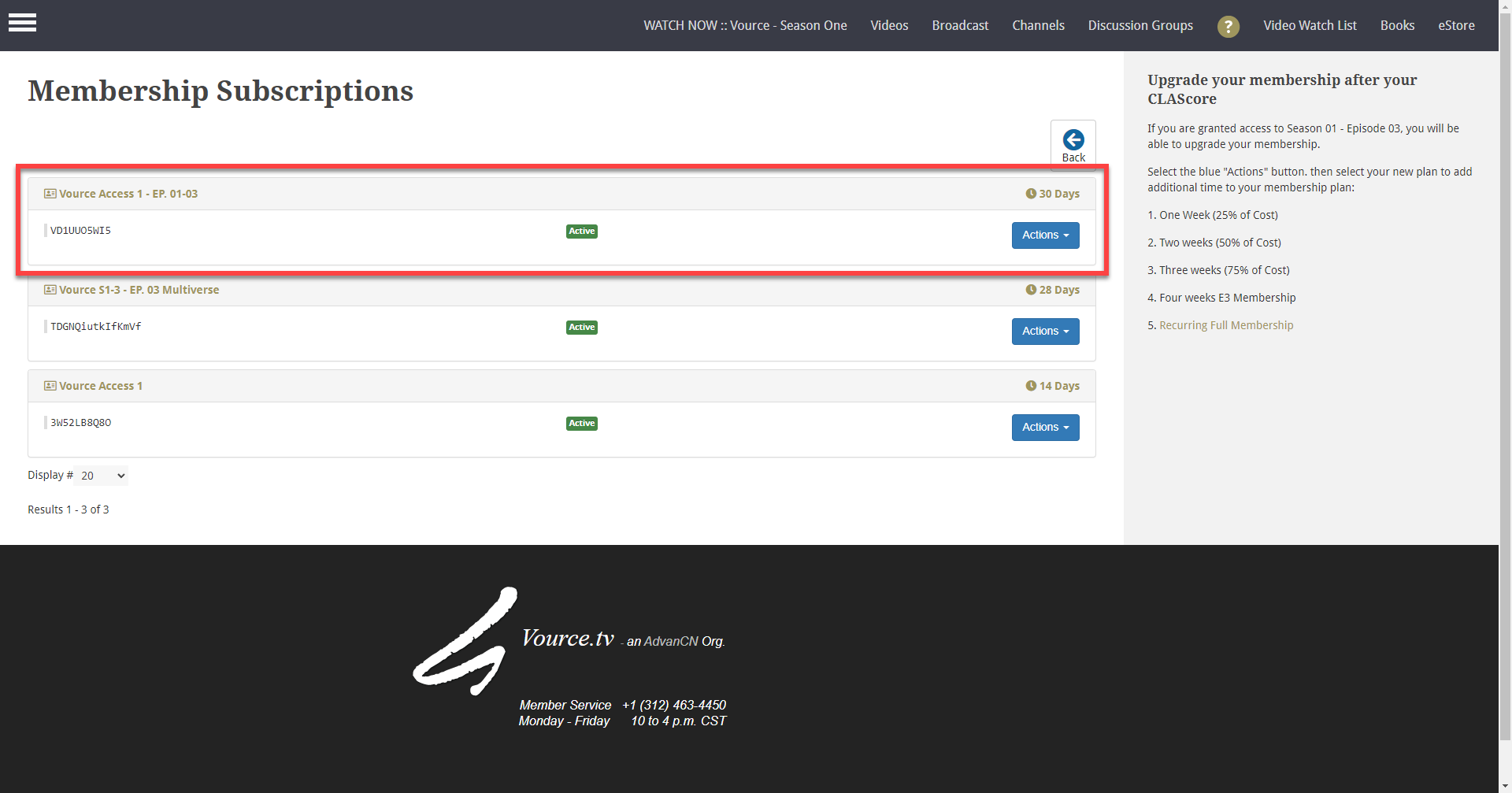The height and width of the screenshot is (793, 1512).
Task: Click the Three weeks (75% of Cost) text
Action: [1225, 270]
